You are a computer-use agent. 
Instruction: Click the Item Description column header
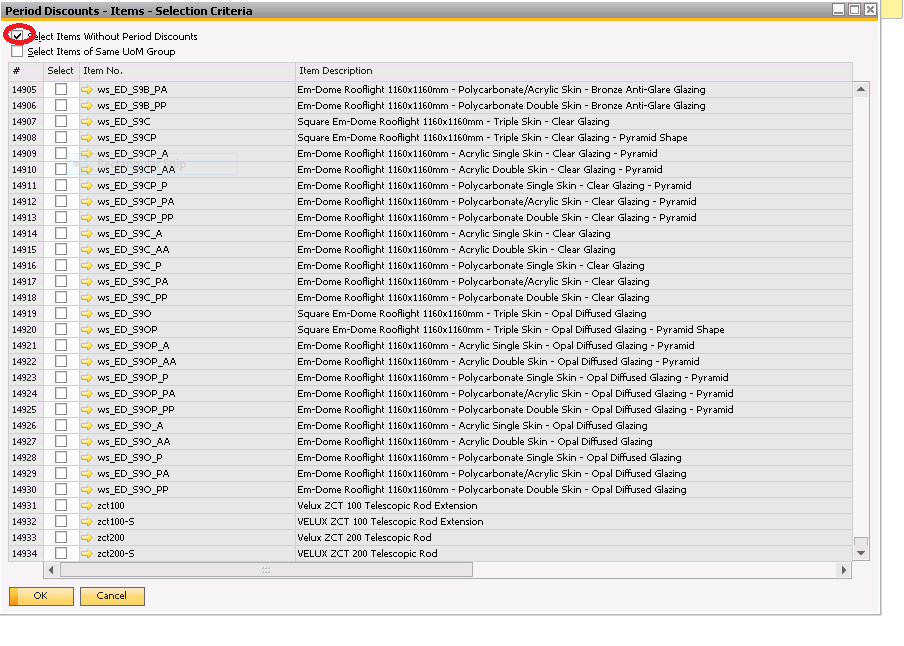[574, 71]
